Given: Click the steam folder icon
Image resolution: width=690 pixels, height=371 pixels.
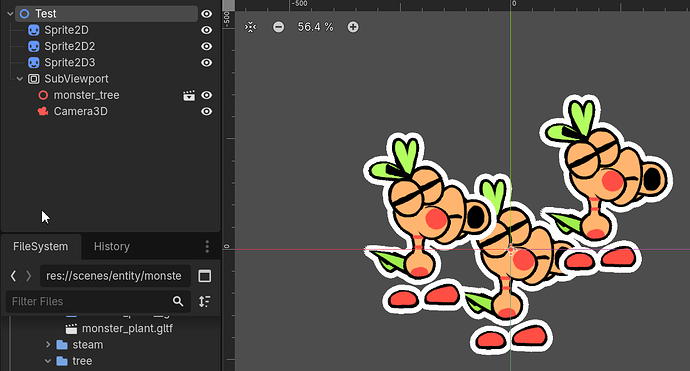Looking at the screenshot, I should click(62, 345).
